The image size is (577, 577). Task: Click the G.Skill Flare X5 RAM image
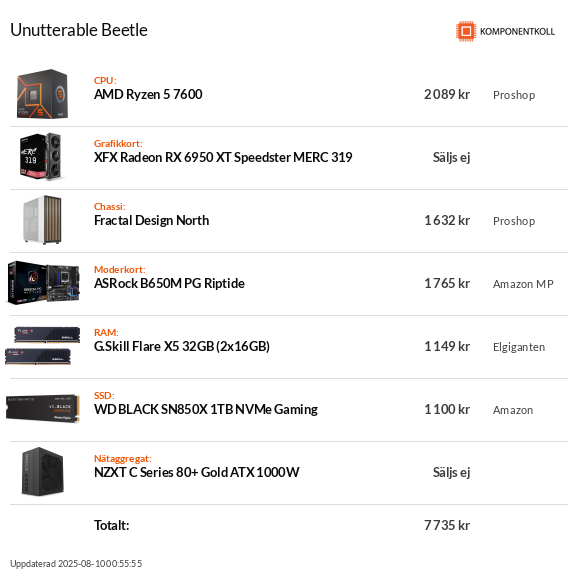[x=43, y=346]
